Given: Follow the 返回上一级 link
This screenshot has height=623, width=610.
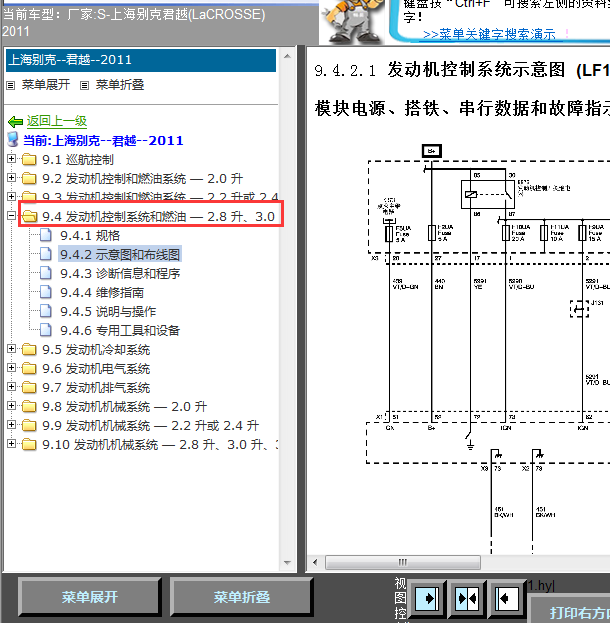Looking at the screenshot, I should 57,121.
